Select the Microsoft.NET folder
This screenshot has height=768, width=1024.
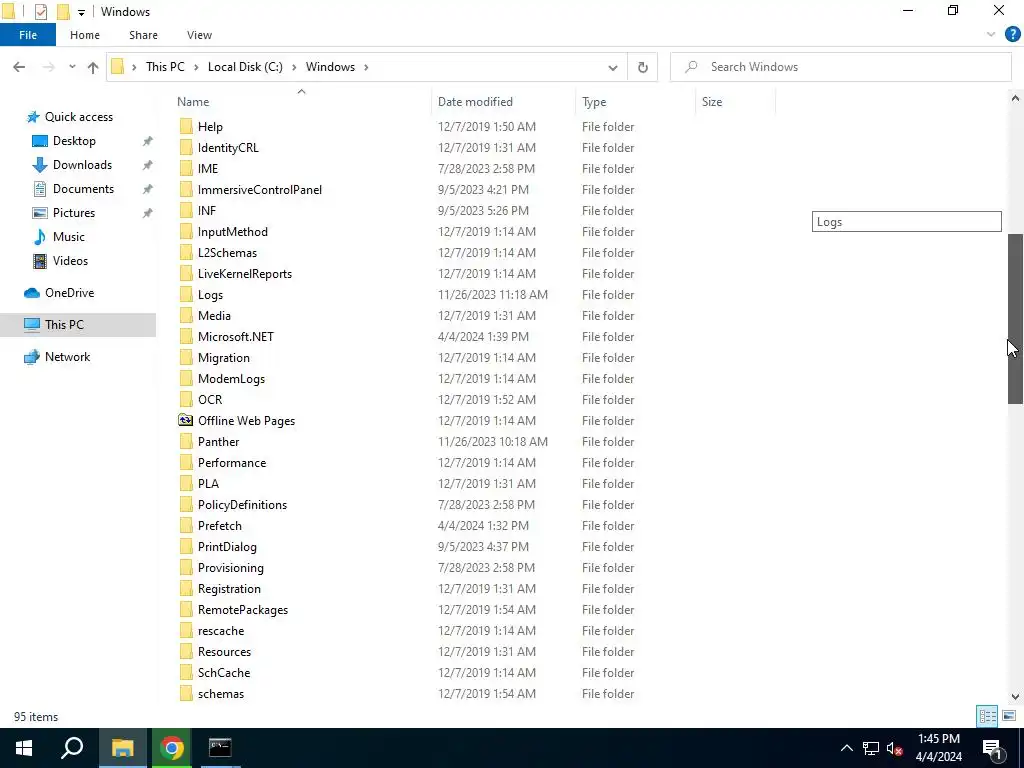point(236,337)
